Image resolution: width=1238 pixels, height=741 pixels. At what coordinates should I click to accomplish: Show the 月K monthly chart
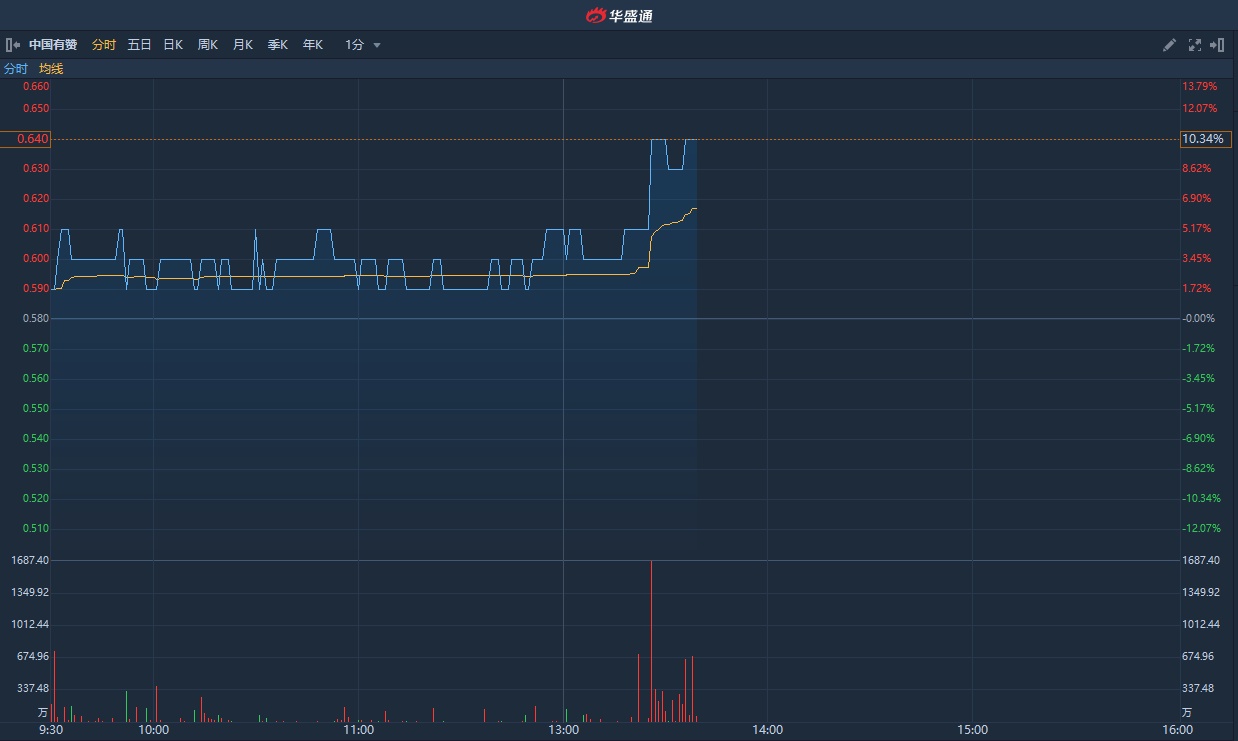click(242, 45)
